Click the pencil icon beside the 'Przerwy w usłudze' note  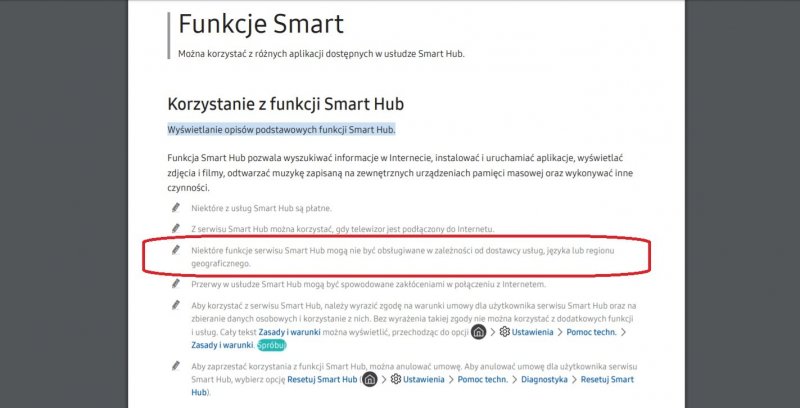point(176,285)
